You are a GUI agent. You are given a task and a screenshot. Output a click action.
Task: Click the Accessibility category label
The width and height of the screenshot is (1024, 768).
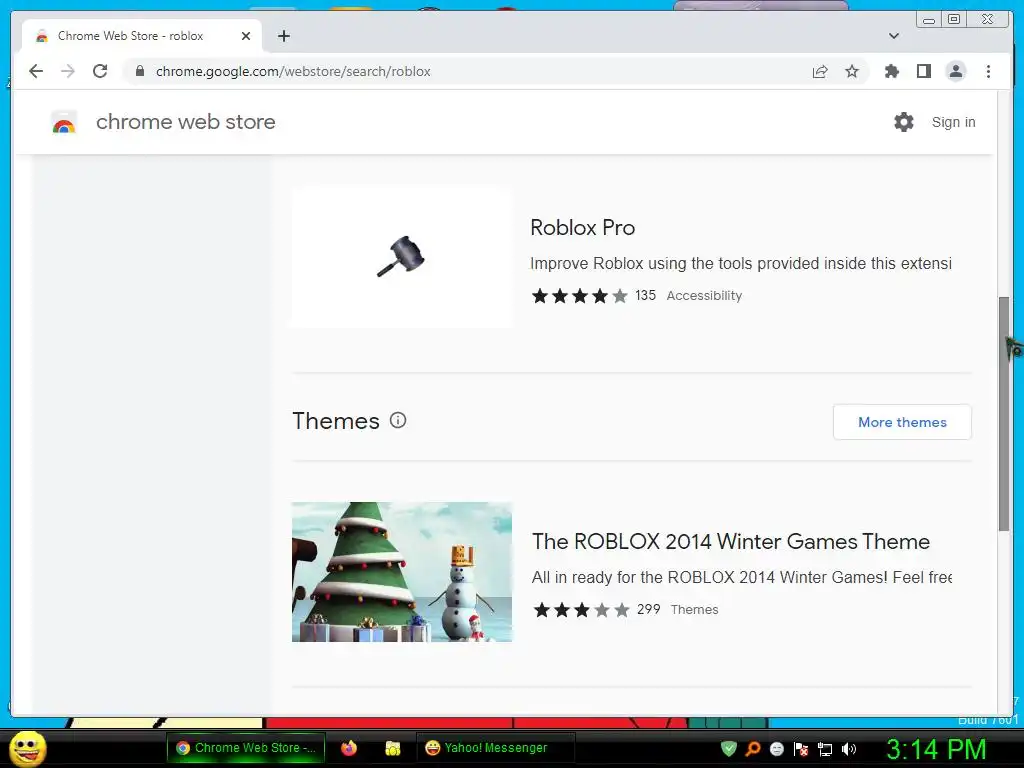coord(704,296)
